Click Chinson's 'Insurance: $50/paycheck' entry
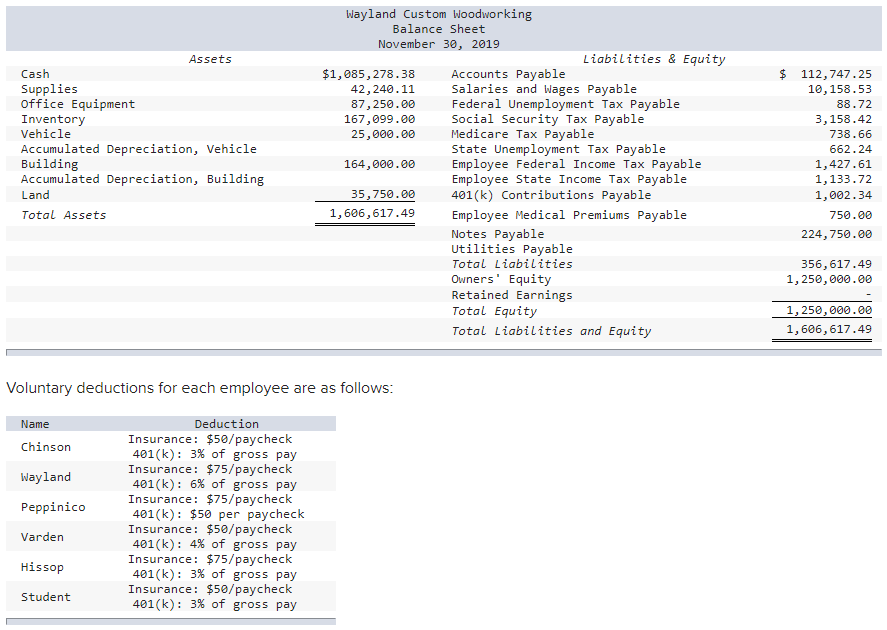This screenshot has width=887, height=630. [x=210, y=439]
